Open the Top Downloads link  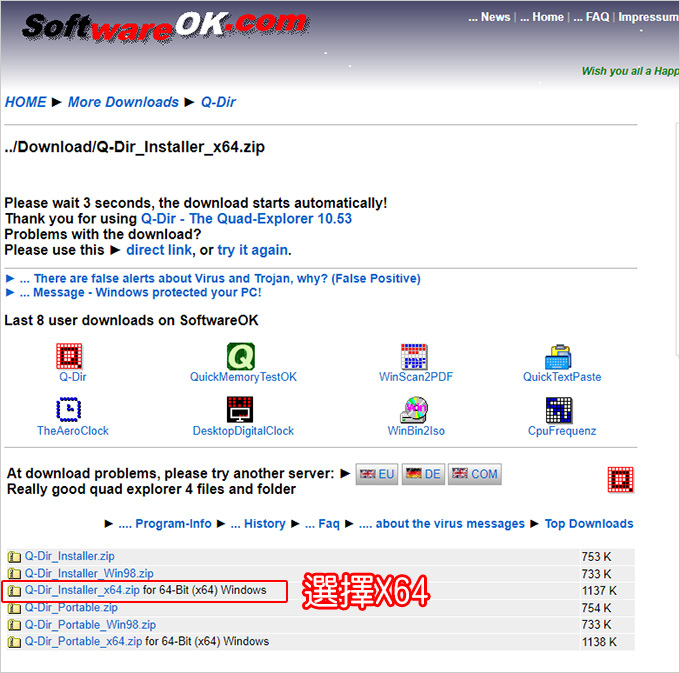pyautogui.click(x=589, y=524)
